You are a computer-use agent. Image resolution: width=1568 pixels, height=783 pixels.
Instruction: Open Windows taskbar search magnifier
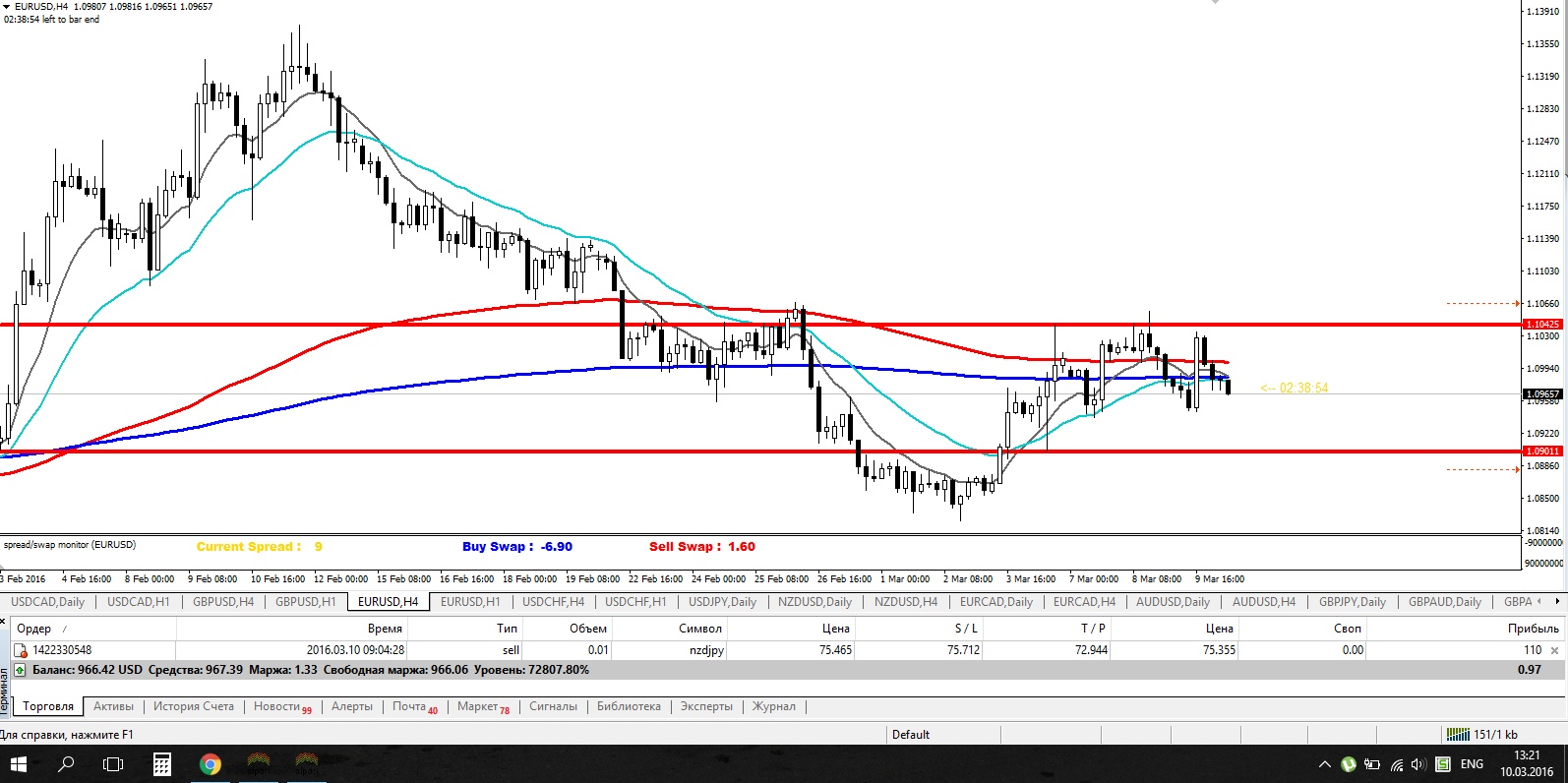click(66, 764)
